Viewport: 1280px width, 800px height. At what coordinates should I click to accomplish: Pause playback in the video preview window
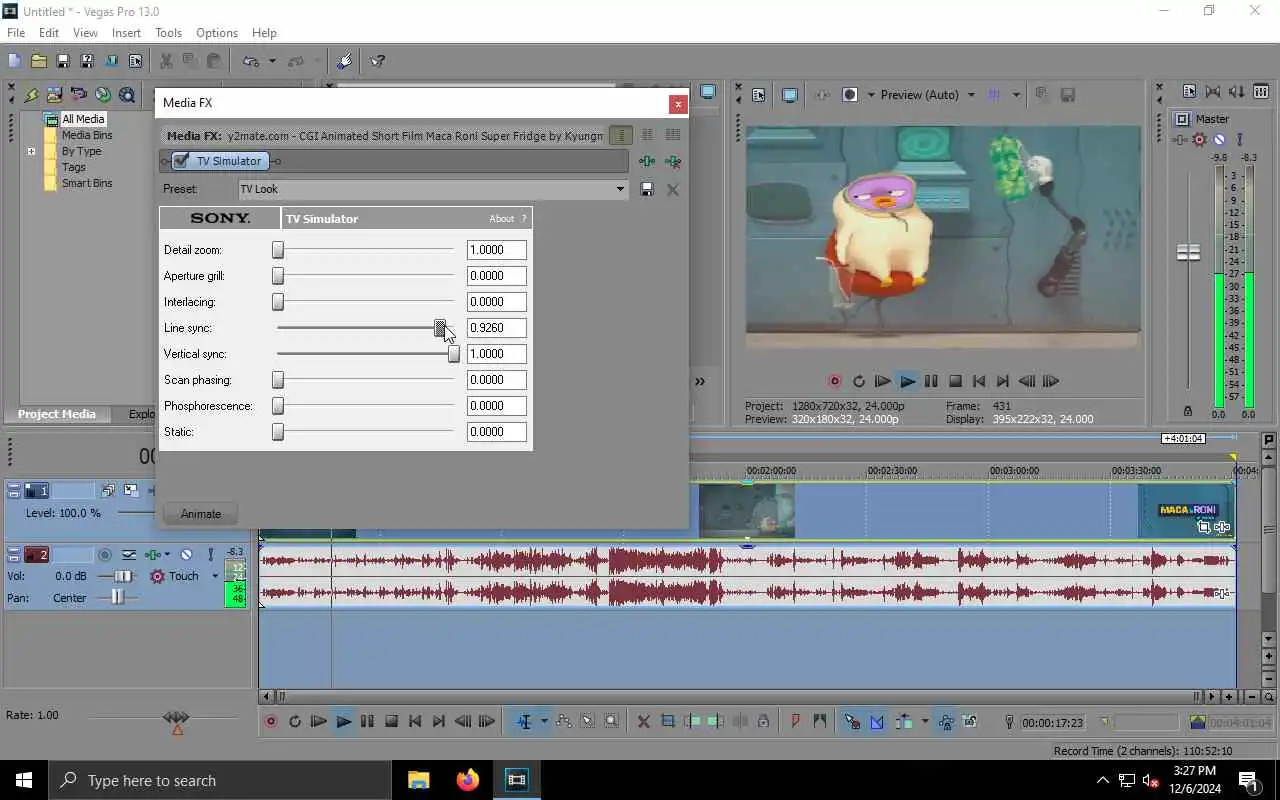pos(931,381)
